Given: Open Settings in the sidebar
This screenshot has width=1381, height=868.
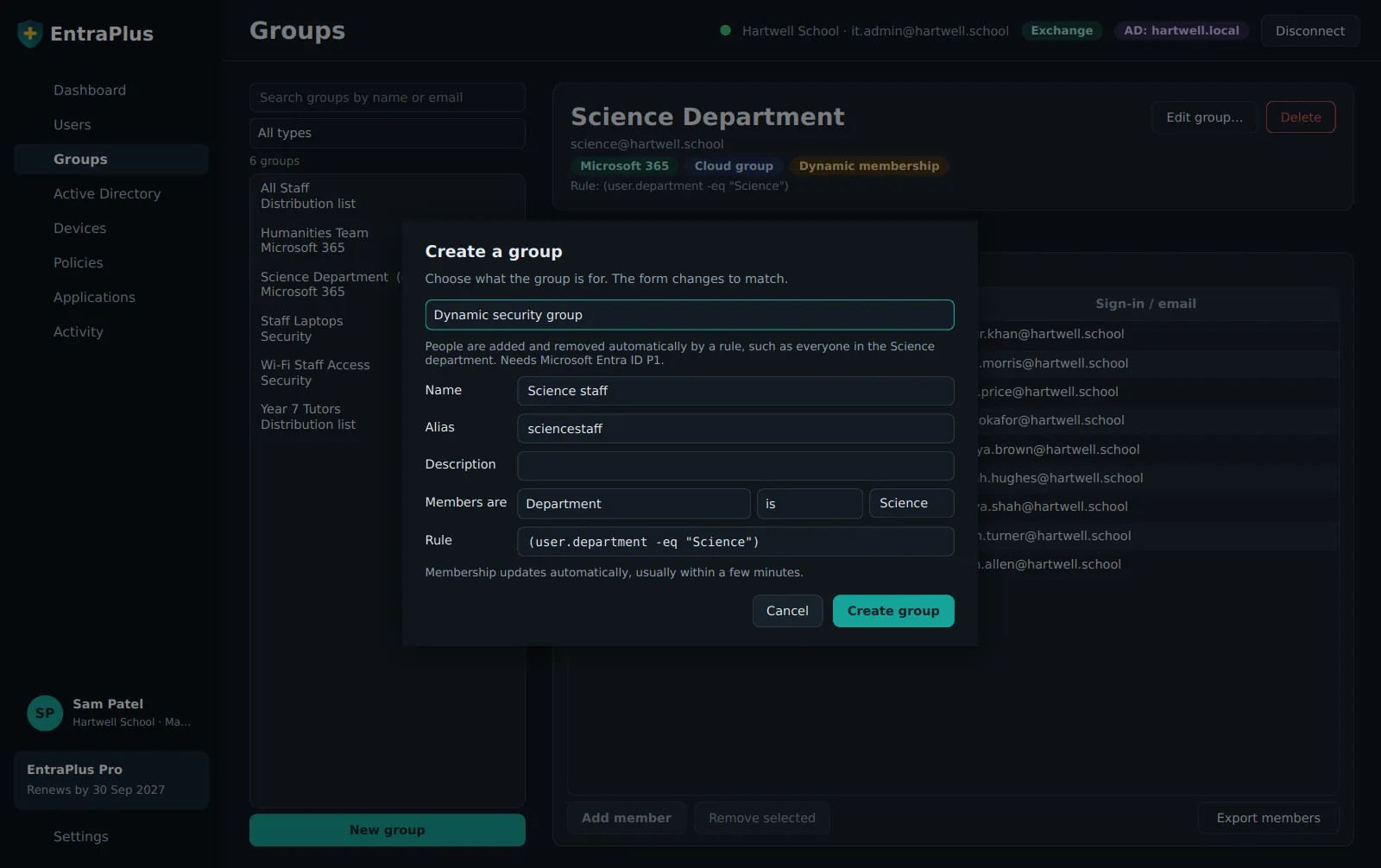Looking at the screenshot, I should (111, 837).
